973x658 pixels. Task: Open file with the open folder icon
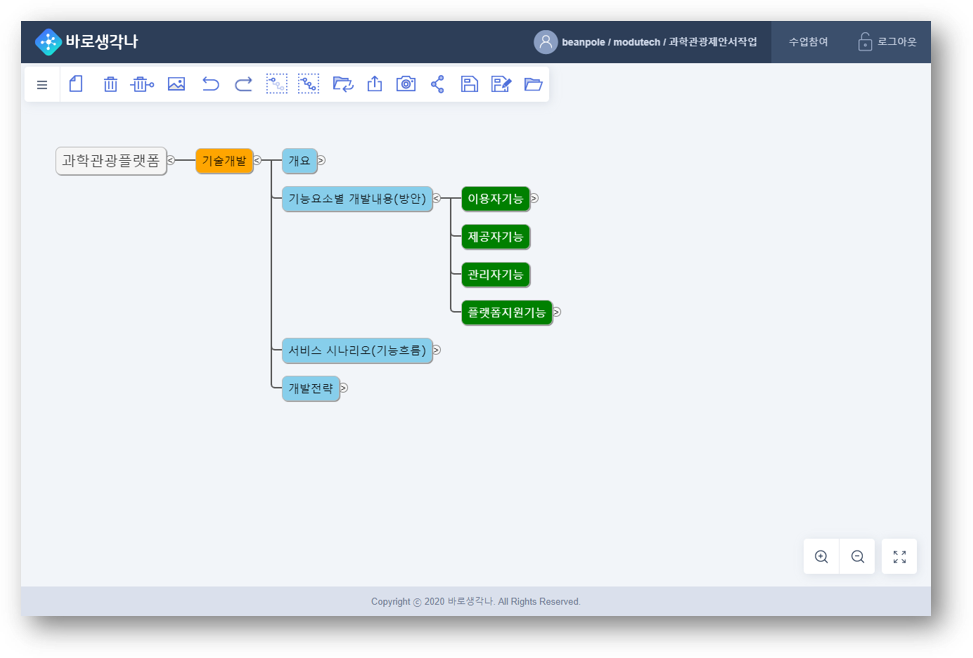pyautogui.click(x=533, y=84)
